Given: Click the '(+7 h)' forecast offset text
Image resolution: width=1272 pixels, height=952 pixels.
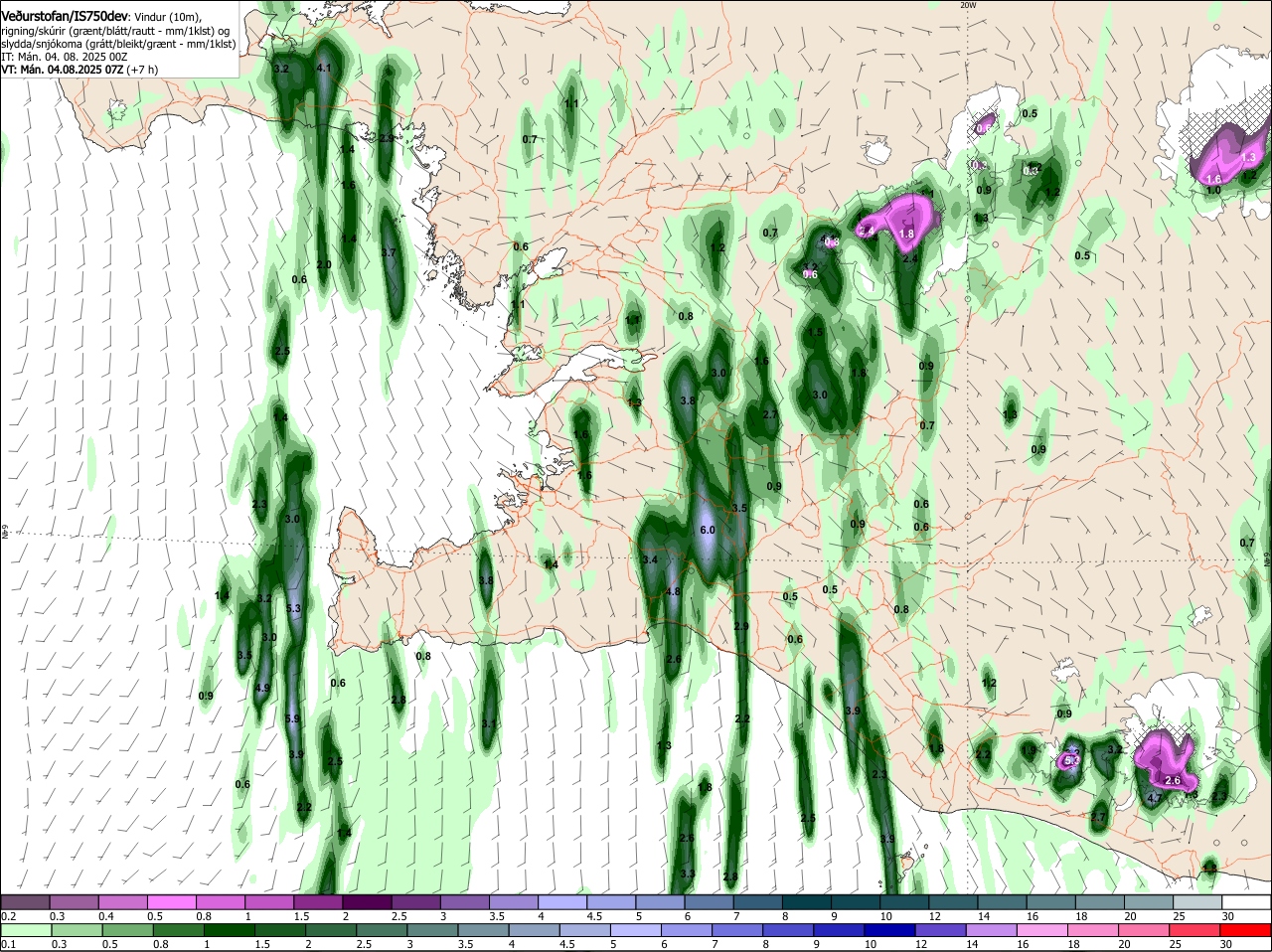Looking at the screenshot, I should point(143,70).
